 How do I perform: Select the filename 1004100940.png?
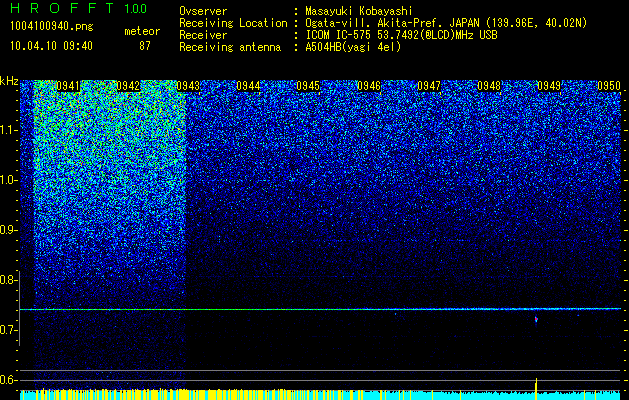(52, 27)
